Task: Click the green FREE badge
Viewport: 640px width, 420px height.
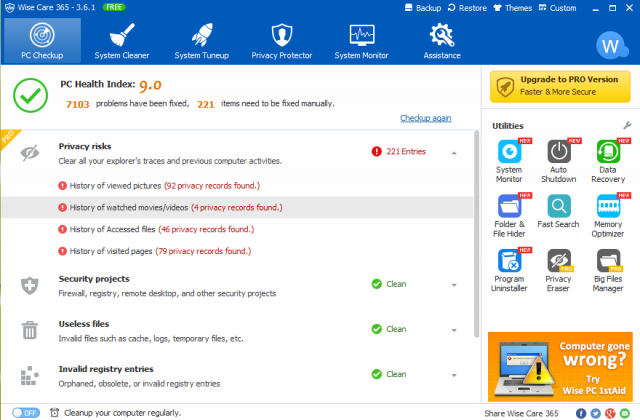Action: pyautogui.click(x=114, y=7)
